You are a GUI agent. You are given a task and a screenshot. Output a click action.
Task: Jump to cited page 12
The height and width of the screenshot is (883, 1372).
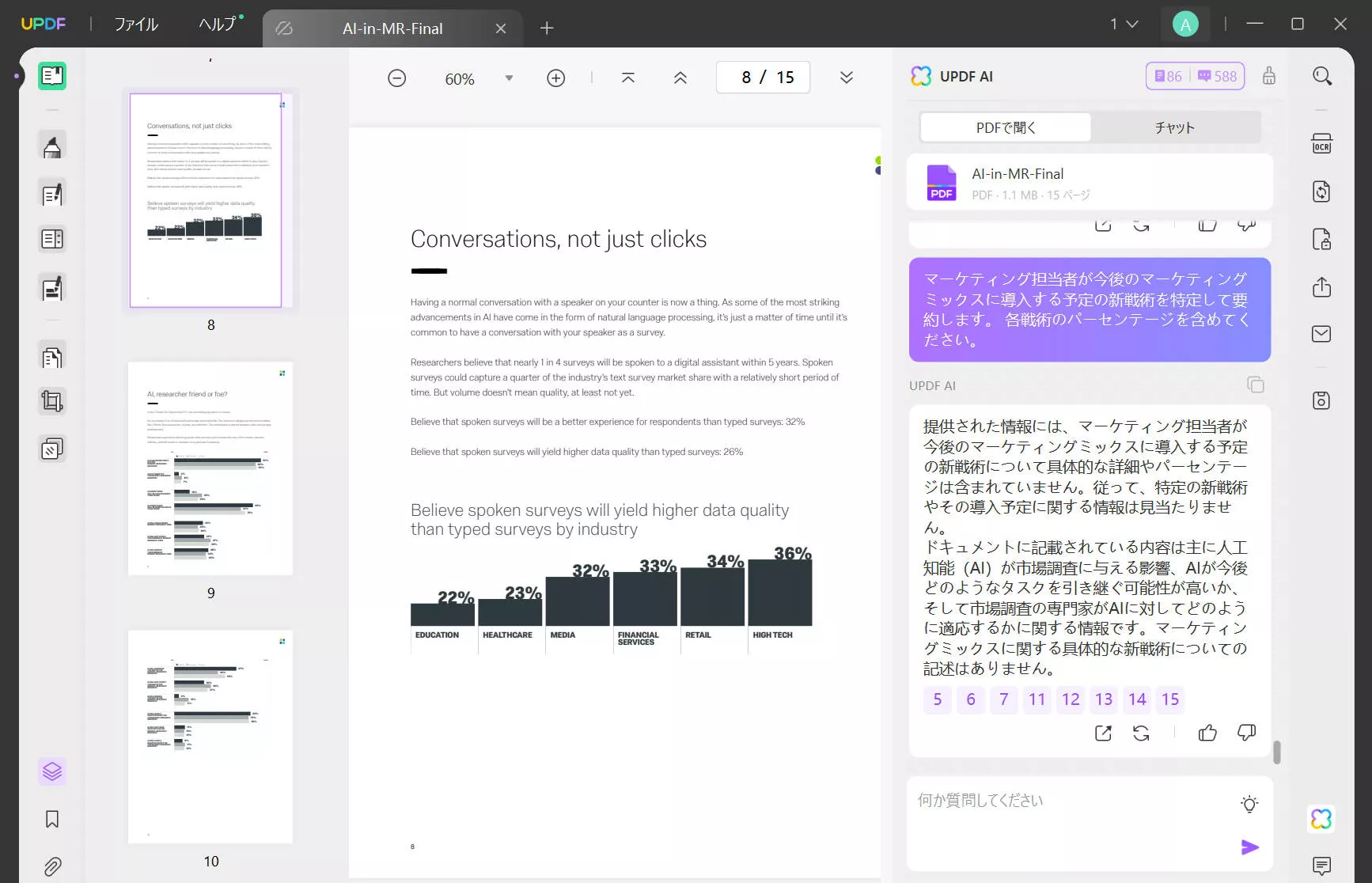coord(1071,699)
